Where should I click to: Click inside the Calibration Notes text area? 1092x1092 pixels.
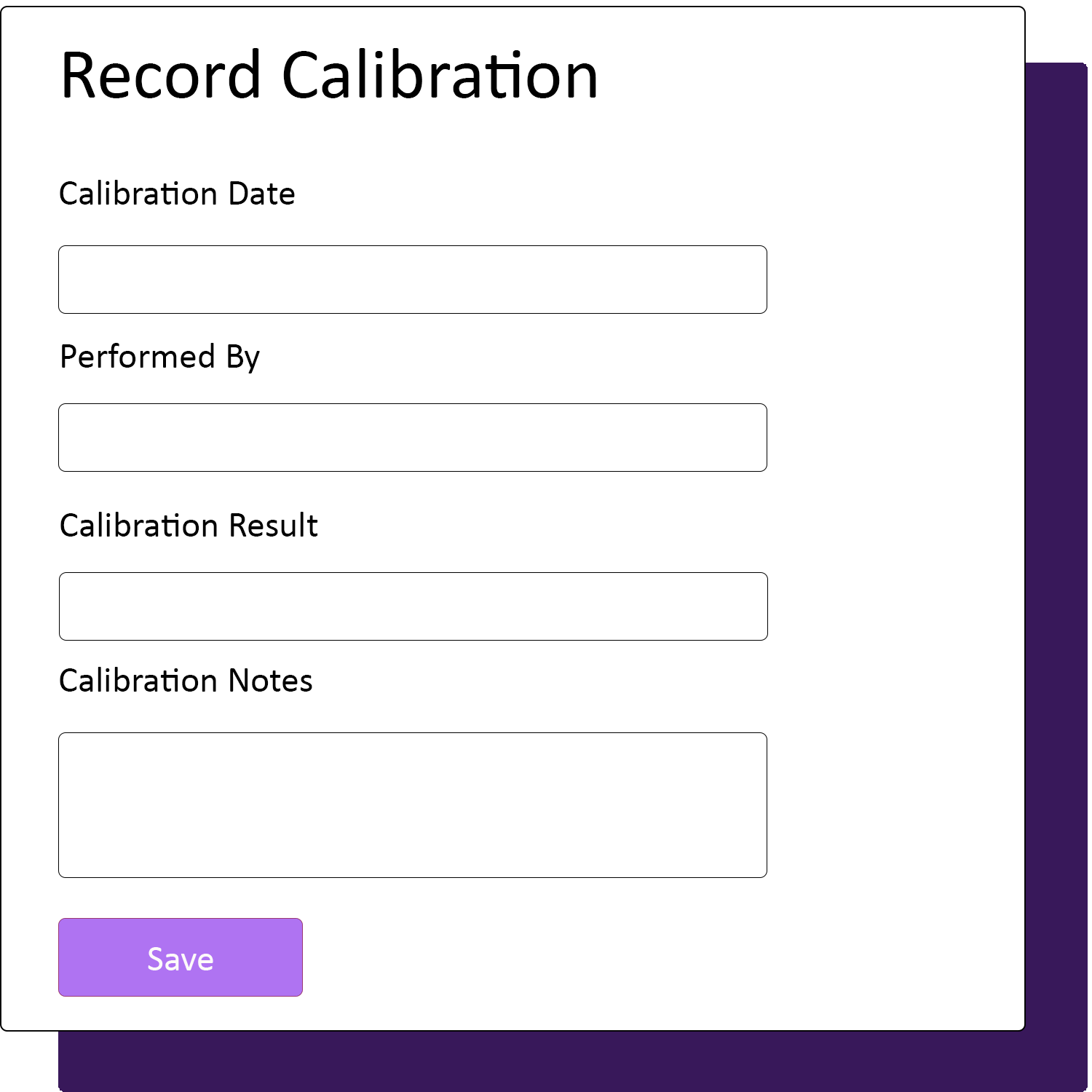pos(411,804)
